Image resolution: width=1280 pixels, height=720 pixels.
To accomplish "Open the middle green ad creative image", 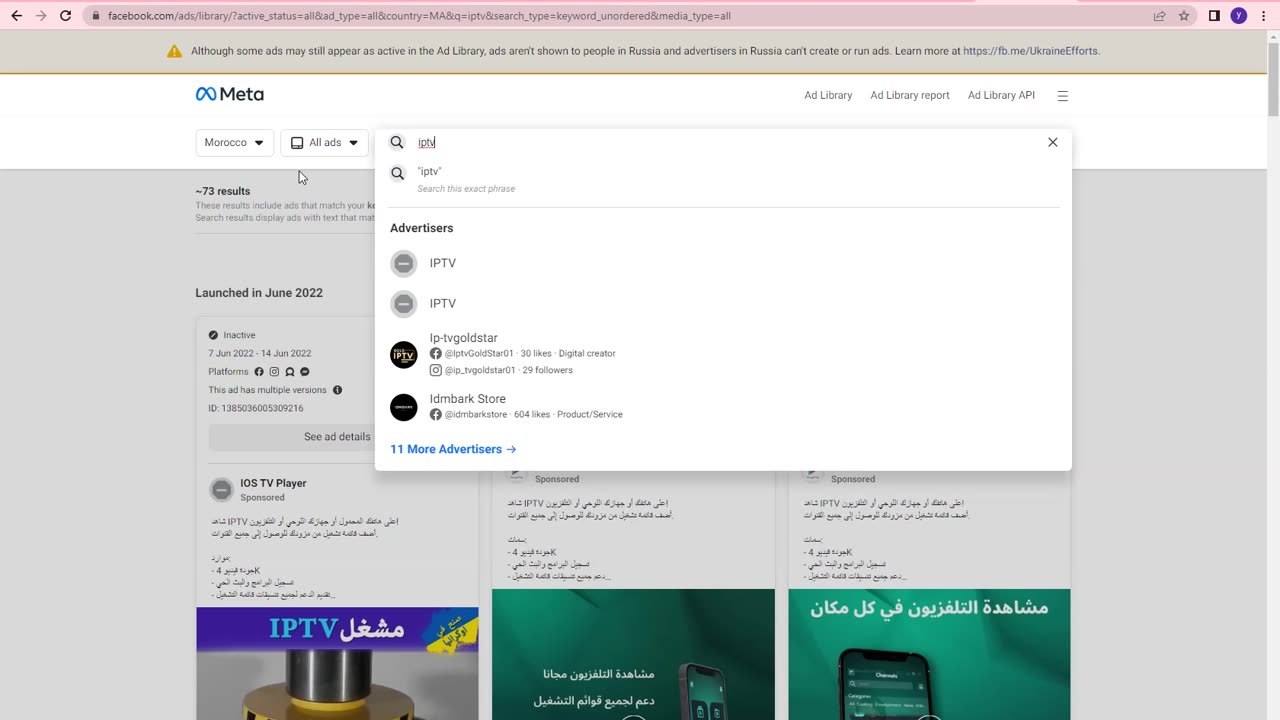I will coord(633,654).
